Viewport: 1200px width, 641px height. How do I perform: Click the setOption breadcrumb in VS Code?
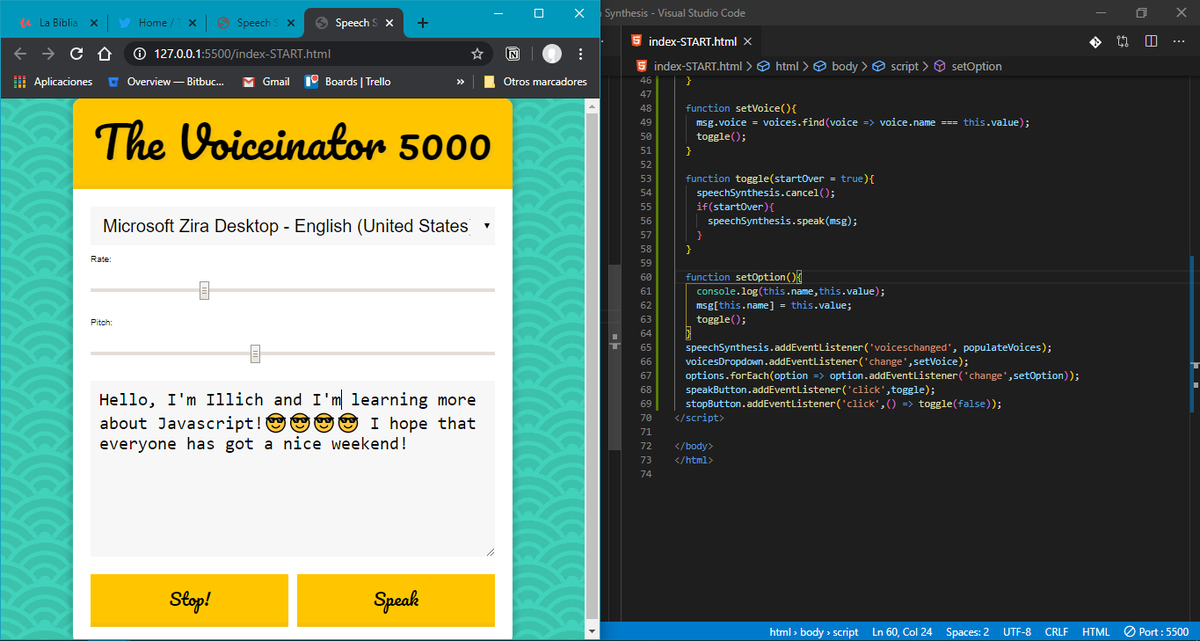pyautogui.click(x=968, y=66)
